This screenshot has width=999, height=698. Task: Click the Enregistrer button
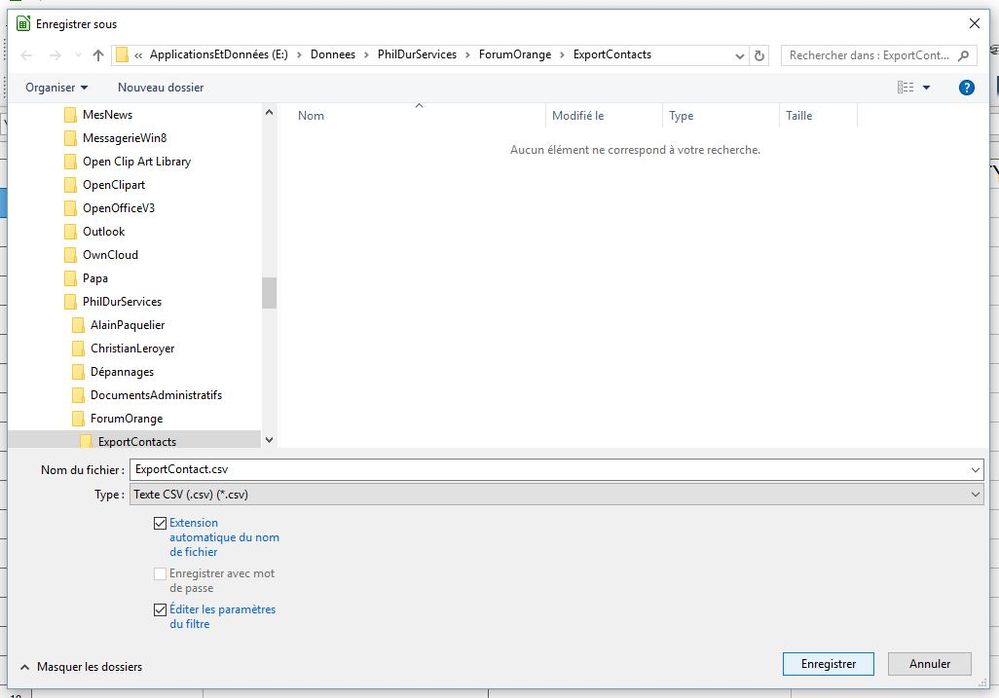pos(828,664)
